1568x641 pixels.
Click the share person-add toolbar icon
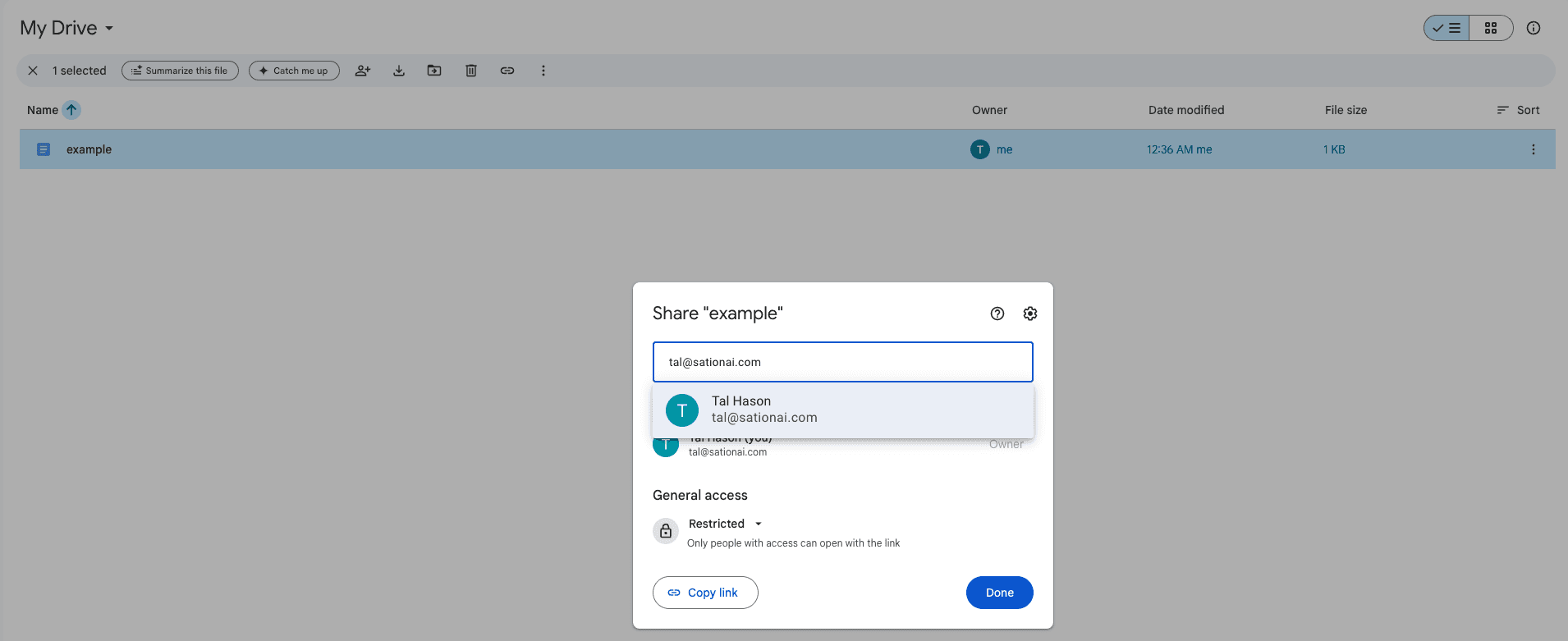click(x=362, y=71)
